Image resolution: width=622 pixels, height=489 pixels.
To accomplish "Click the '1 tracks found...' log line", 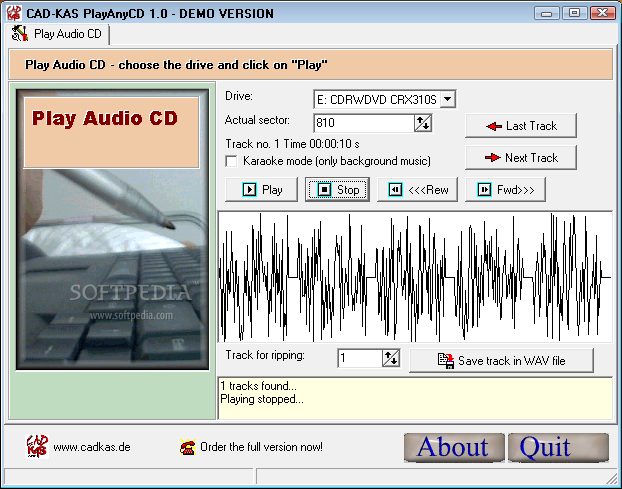I will tap(258, 386).
